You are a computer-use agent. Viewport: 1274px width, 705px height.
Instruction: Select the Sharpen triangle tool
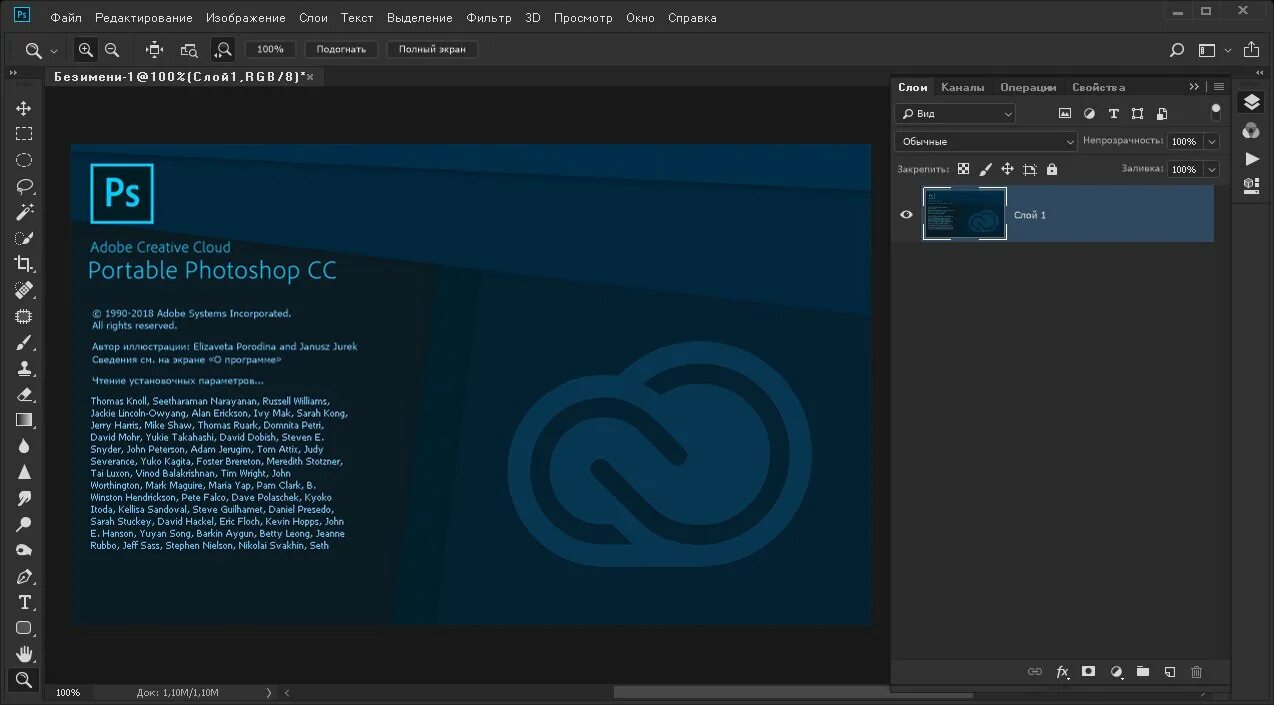tap(24, 472)
